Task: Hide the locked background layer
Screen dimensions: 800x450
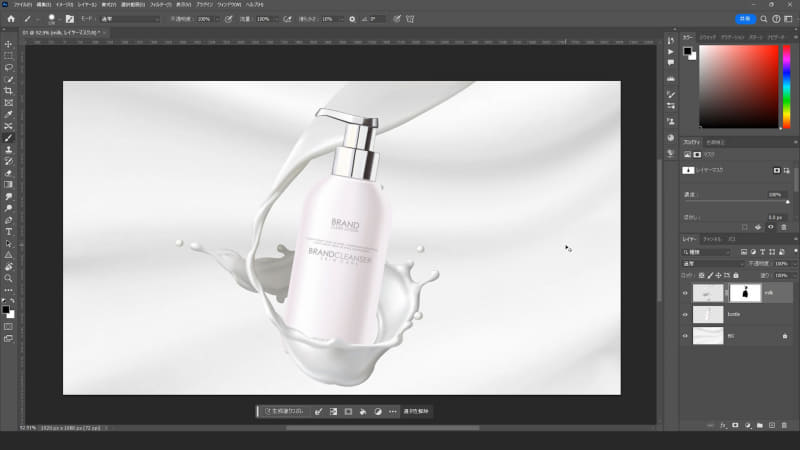Action: point(685,336)
